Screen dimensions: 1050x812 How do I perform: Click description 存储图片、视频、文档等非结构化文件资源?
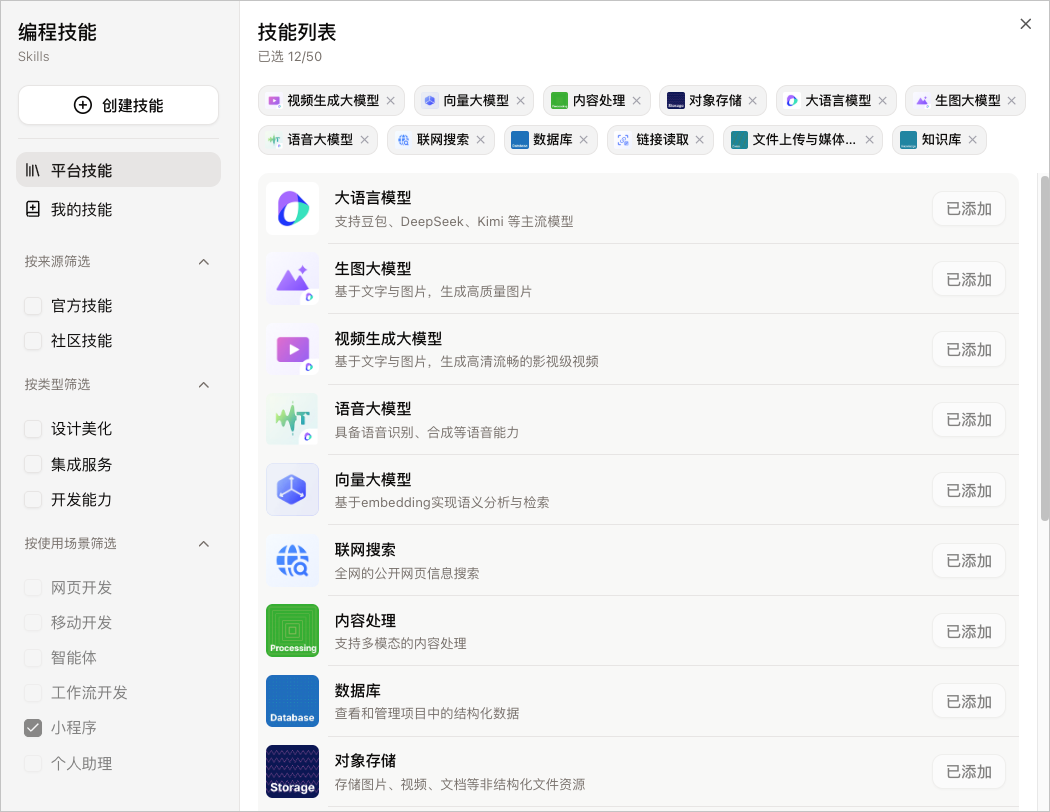point(460,784)
